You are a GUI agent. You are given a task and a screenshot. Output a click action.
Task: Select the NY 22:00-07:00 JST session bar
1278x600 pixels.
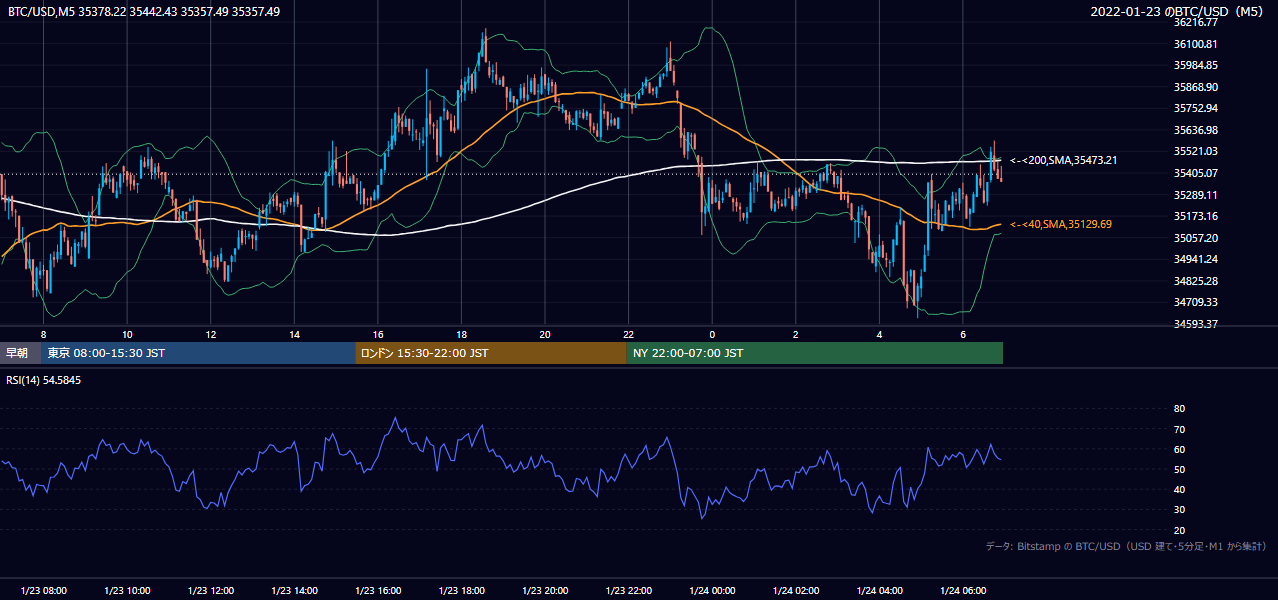(x=815, y=353)
